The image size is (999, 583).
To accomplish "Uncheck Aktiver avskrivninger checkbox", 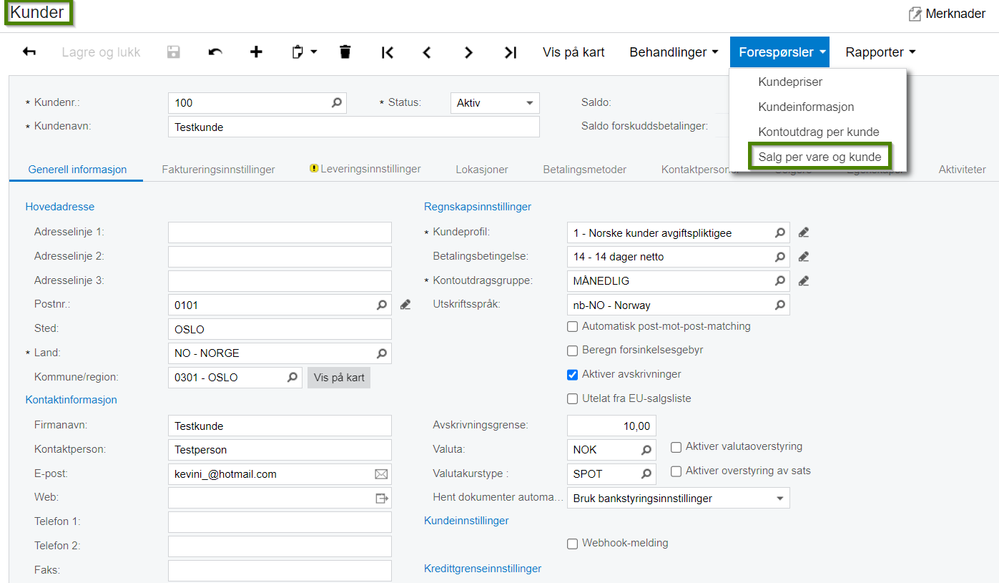I will (572, 375).
